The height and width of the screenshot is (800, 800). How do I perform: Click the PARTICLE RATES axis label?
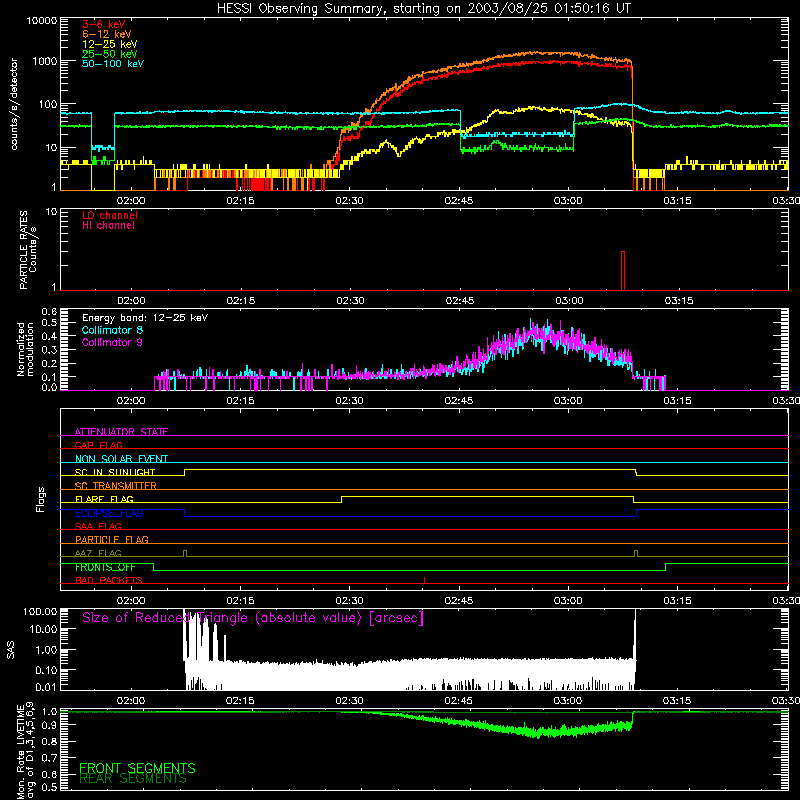point(28,250)
